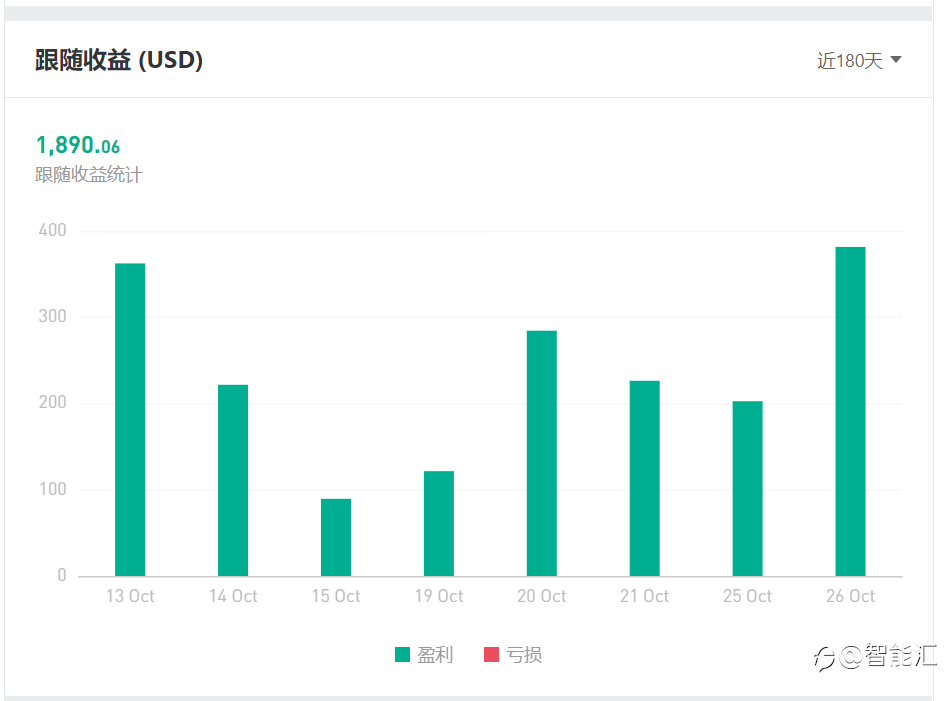
Task: Click the 跟随收益 (USD) panel title
Action: [119, 61]
